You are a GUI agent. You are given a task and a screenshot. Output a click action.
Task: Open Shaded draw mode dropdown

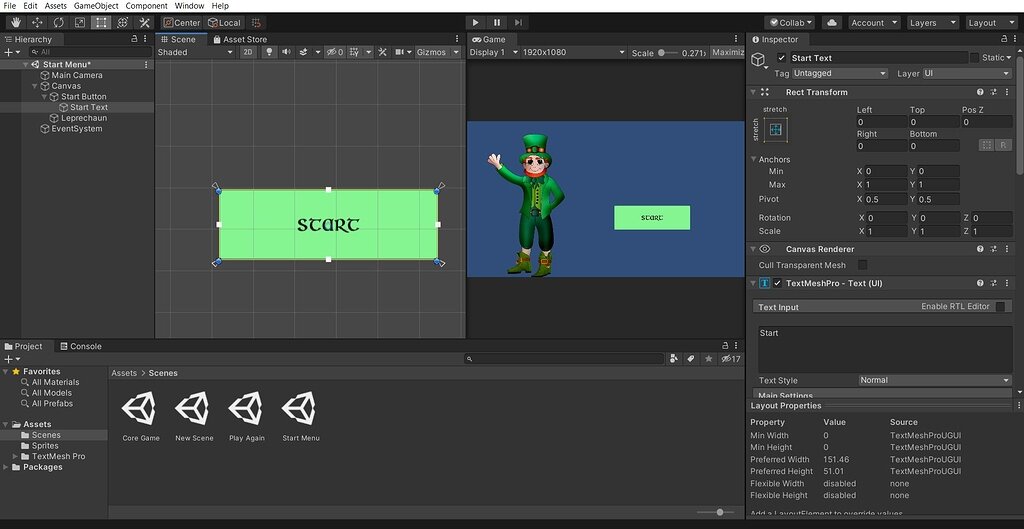[195, 52]
